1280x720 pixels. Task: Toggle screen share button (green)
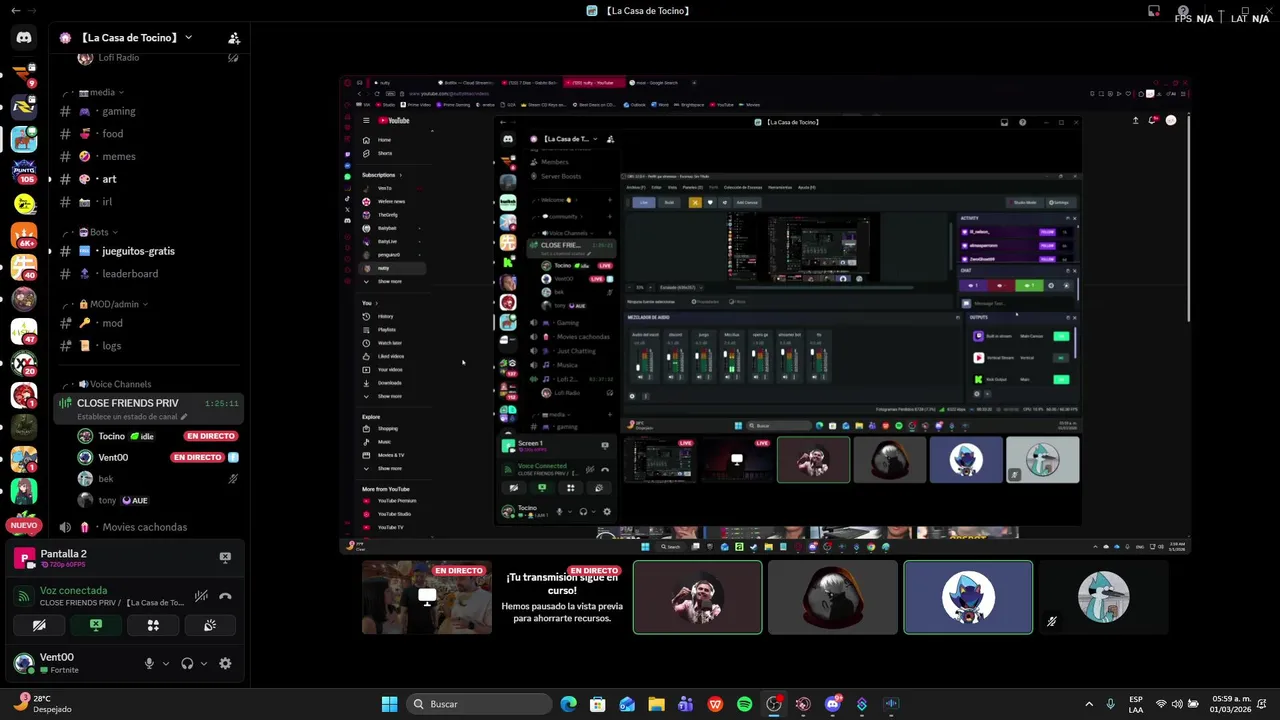(x=96, y=625)
